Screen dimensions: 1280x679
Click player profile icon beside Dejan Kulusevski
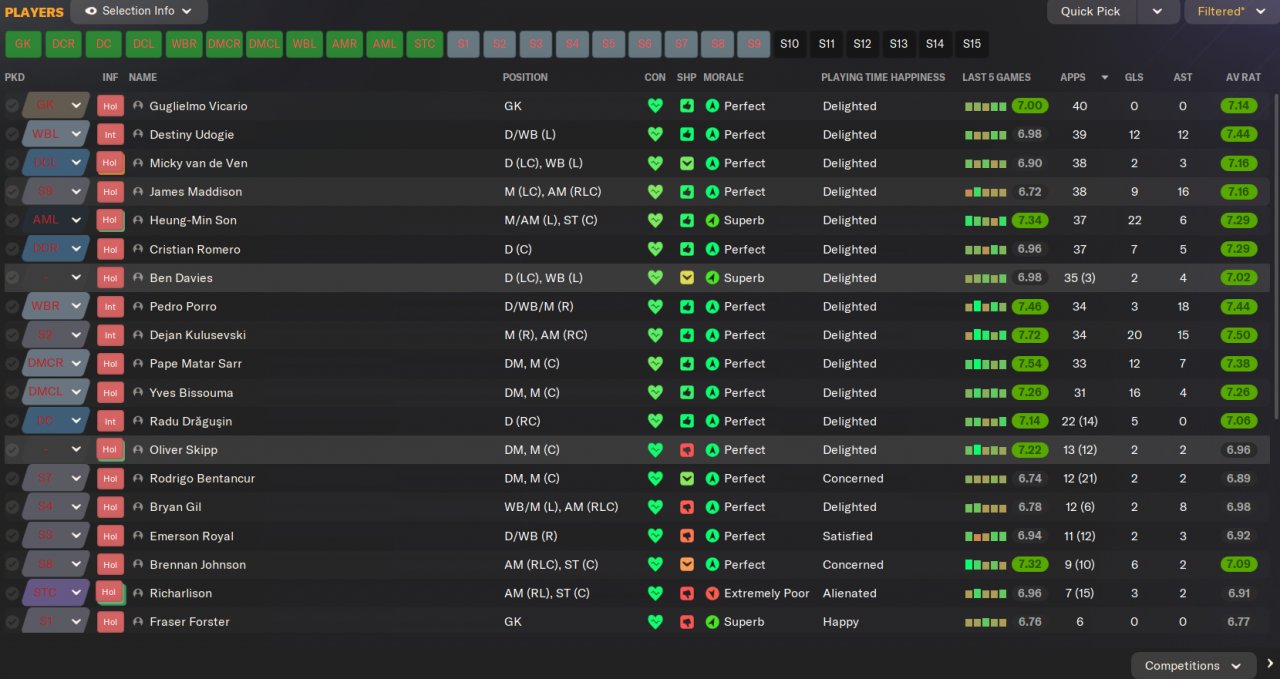138,335
